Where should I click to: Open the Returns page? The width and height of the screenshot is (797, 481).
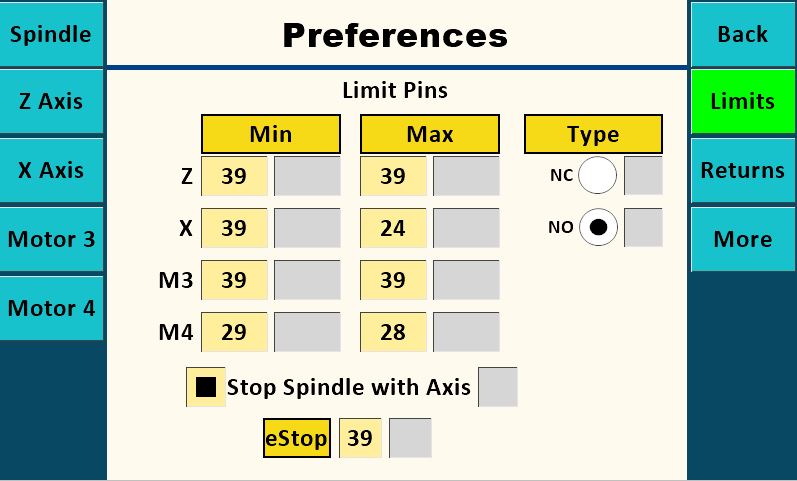(742, 170)
